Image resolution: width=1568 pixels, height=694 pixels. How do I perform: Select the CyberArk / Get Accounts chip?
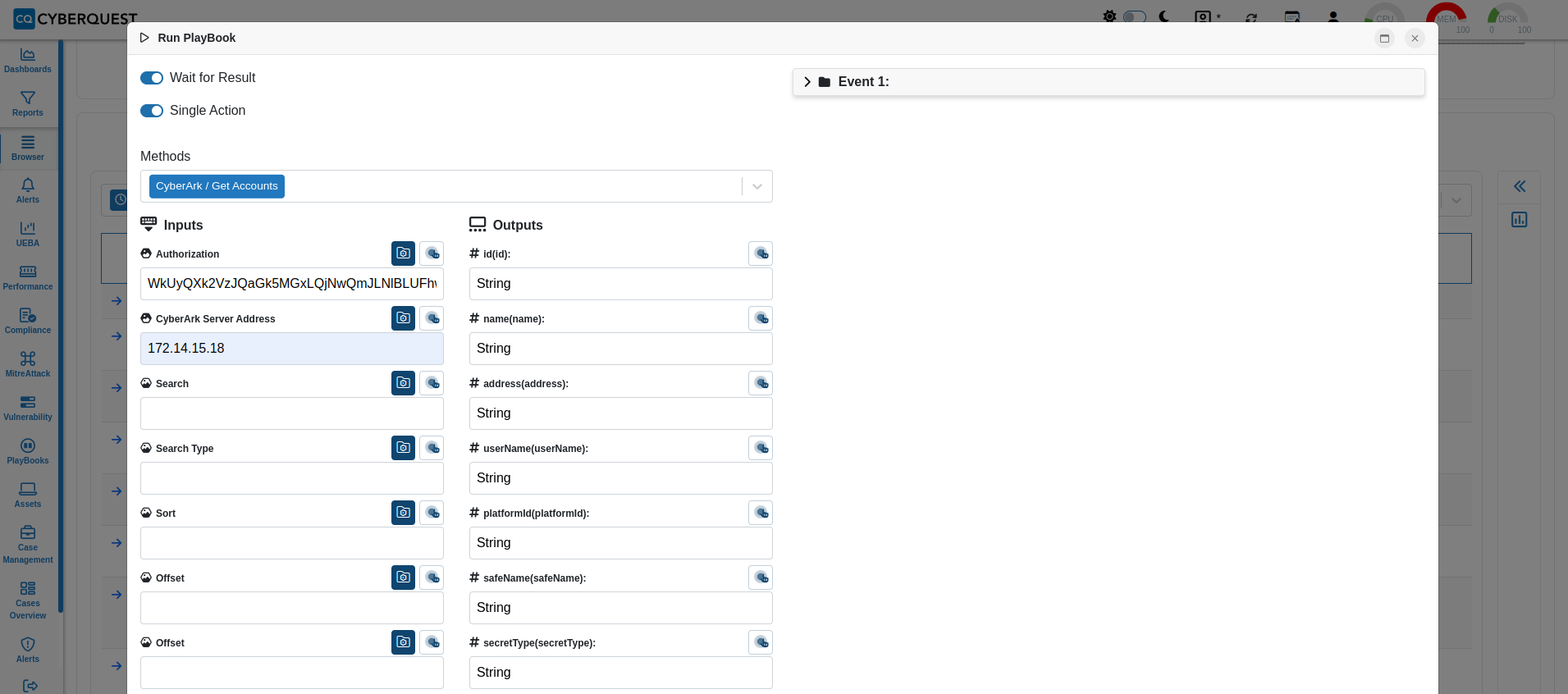tap(217, 186)
